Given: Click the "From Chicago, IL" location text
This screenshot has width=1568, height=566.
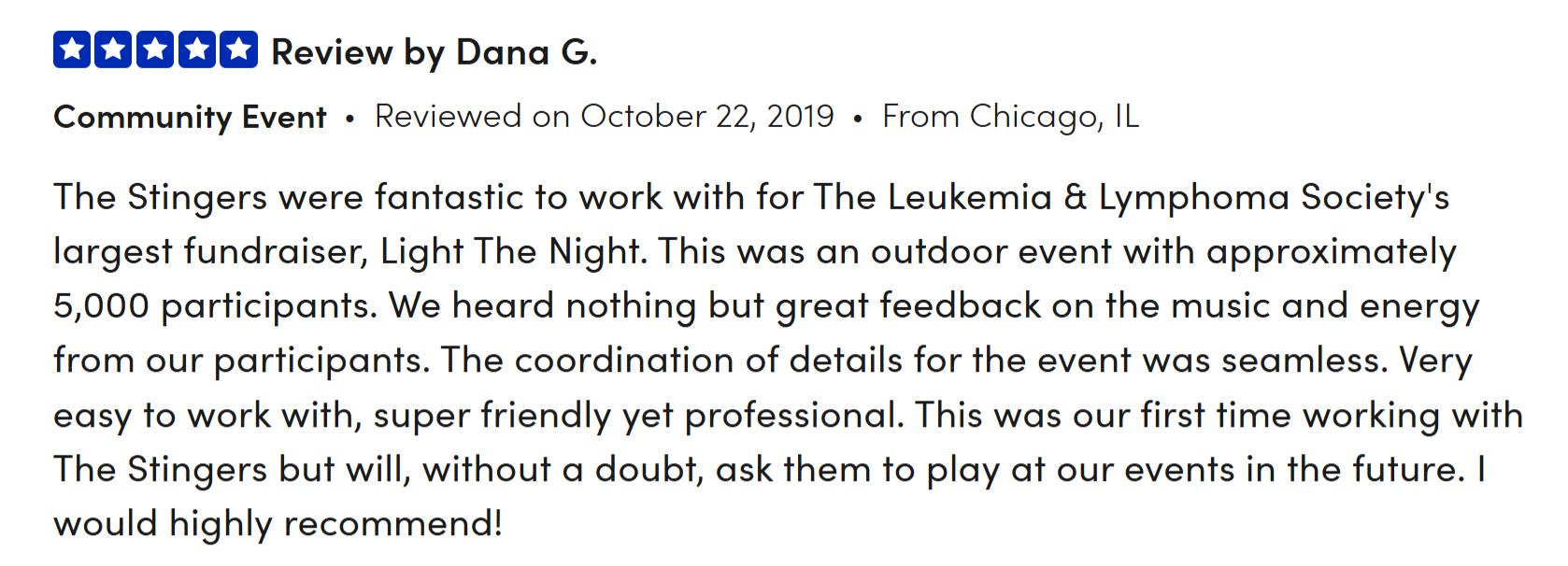Looking at the screenshot, I should [1010, 117].
